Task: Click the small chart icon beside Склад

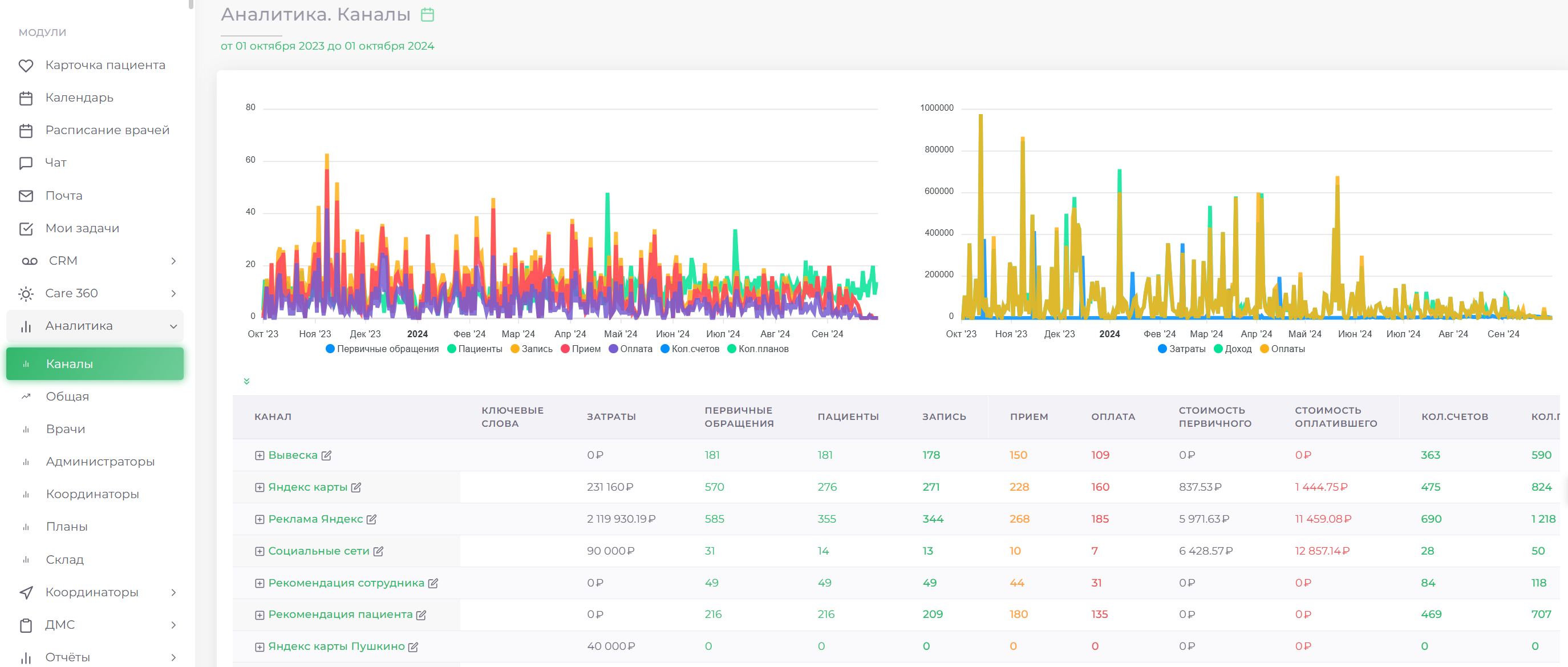Action: (x=26, y=560)
